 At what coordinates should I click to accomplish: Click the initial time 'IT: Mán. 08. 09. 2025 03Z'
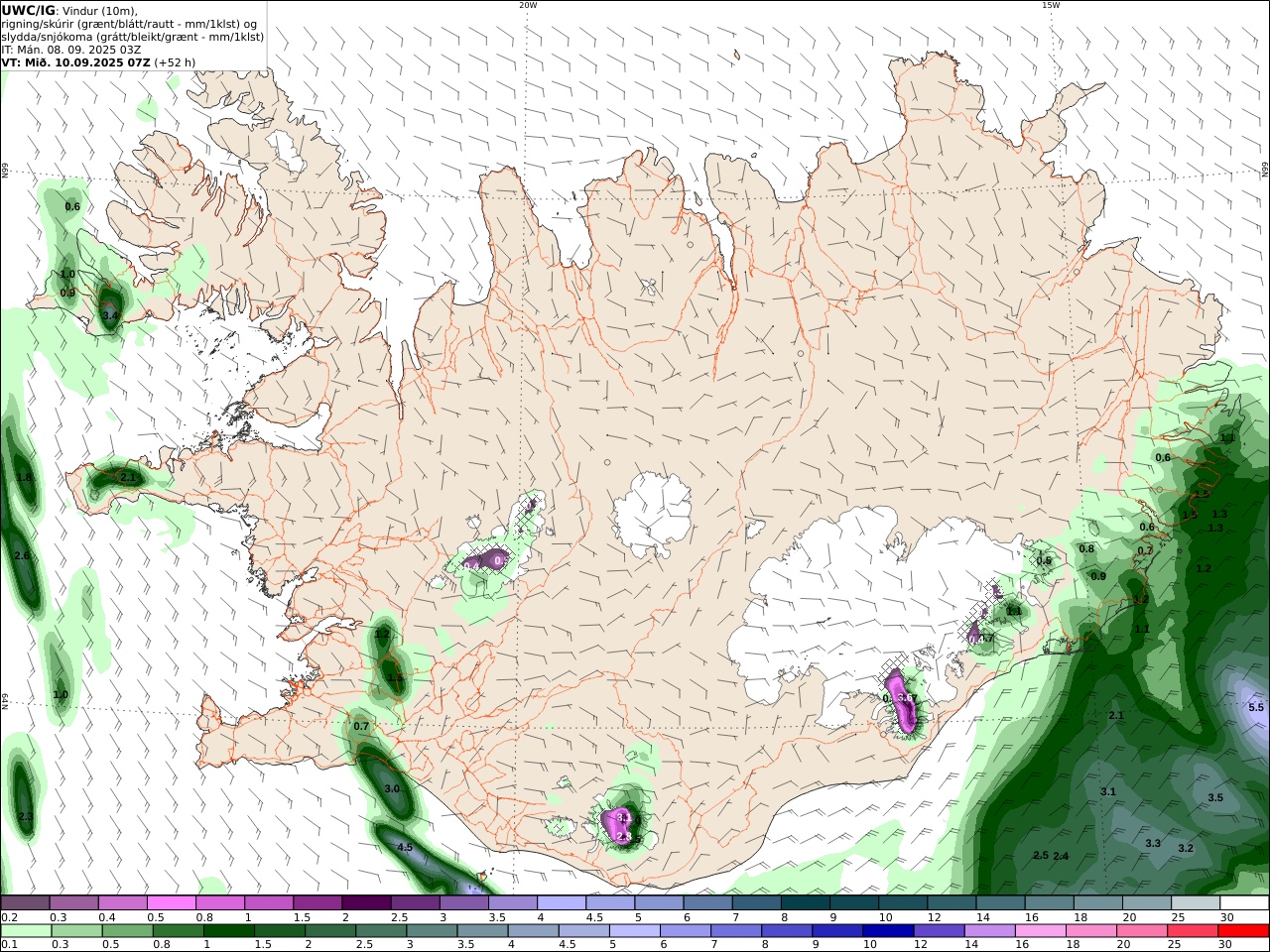click(x=71, y=49)
